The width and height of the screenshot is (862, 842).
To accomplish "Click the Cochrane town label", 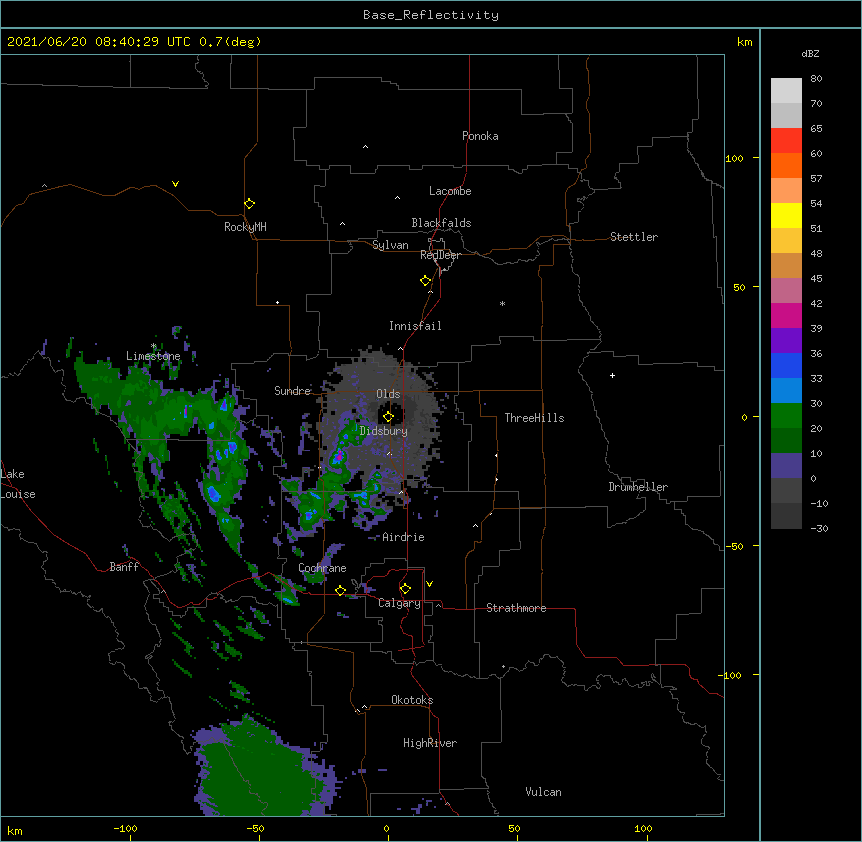I will pos(322,568).
